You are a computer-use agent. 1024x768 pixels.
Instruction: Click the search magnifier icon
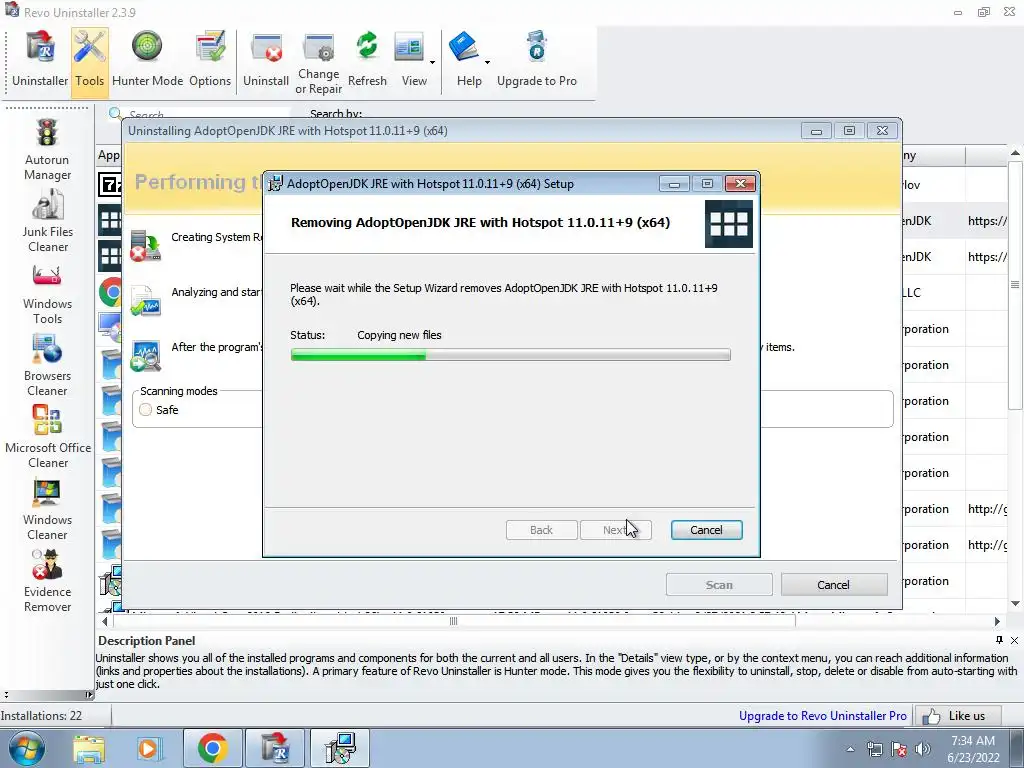tap(116, 114)
